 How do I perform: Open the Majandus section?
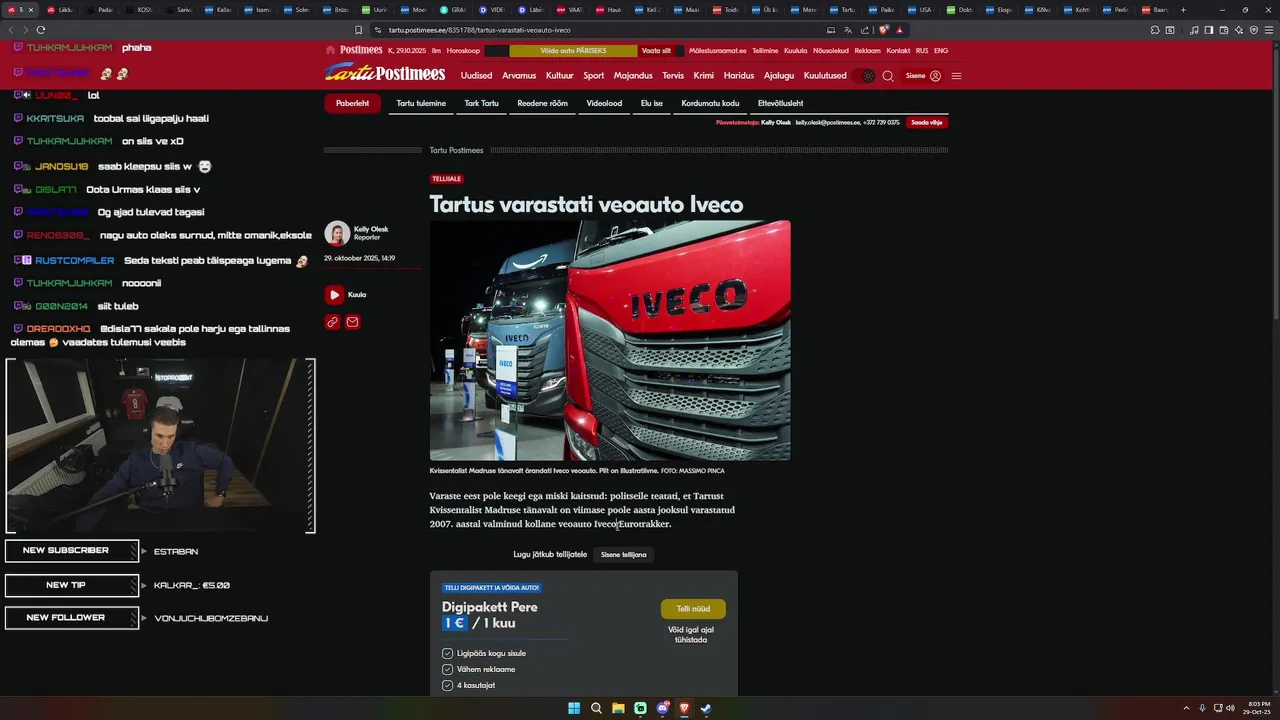point(633,76)
